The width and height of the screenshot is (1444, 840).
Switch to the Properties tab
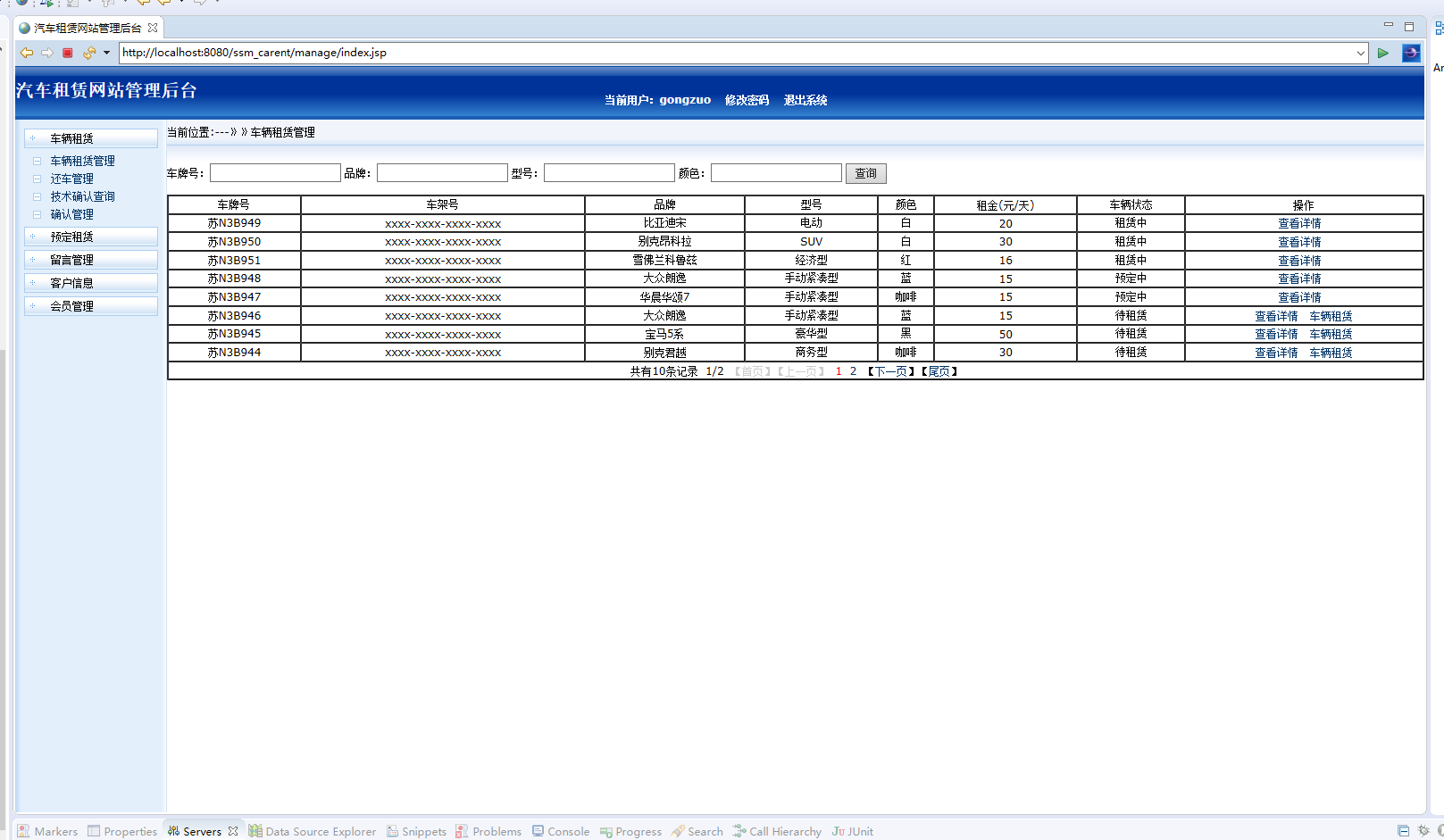[122, 831]
